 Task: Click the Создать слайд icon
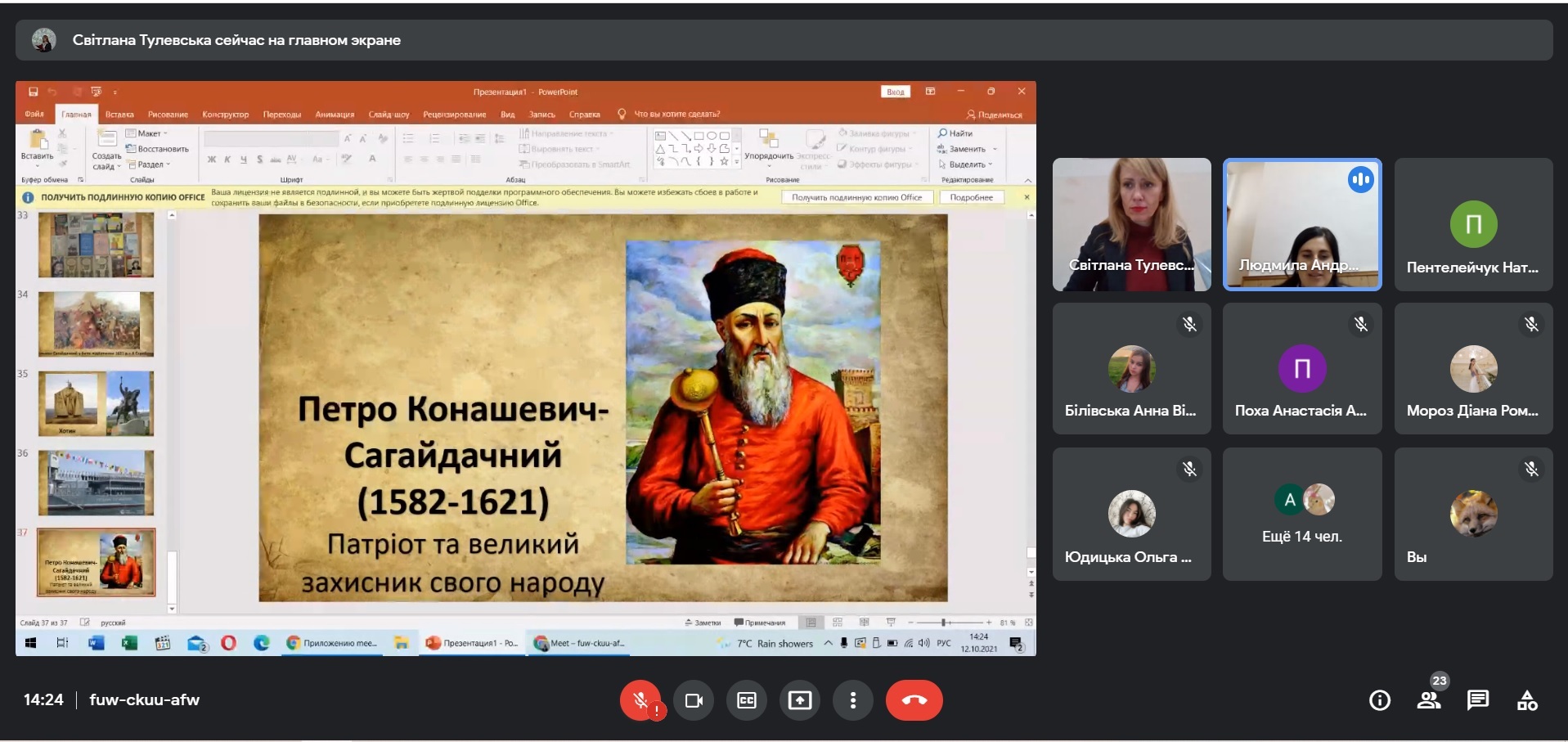[106, 139]
